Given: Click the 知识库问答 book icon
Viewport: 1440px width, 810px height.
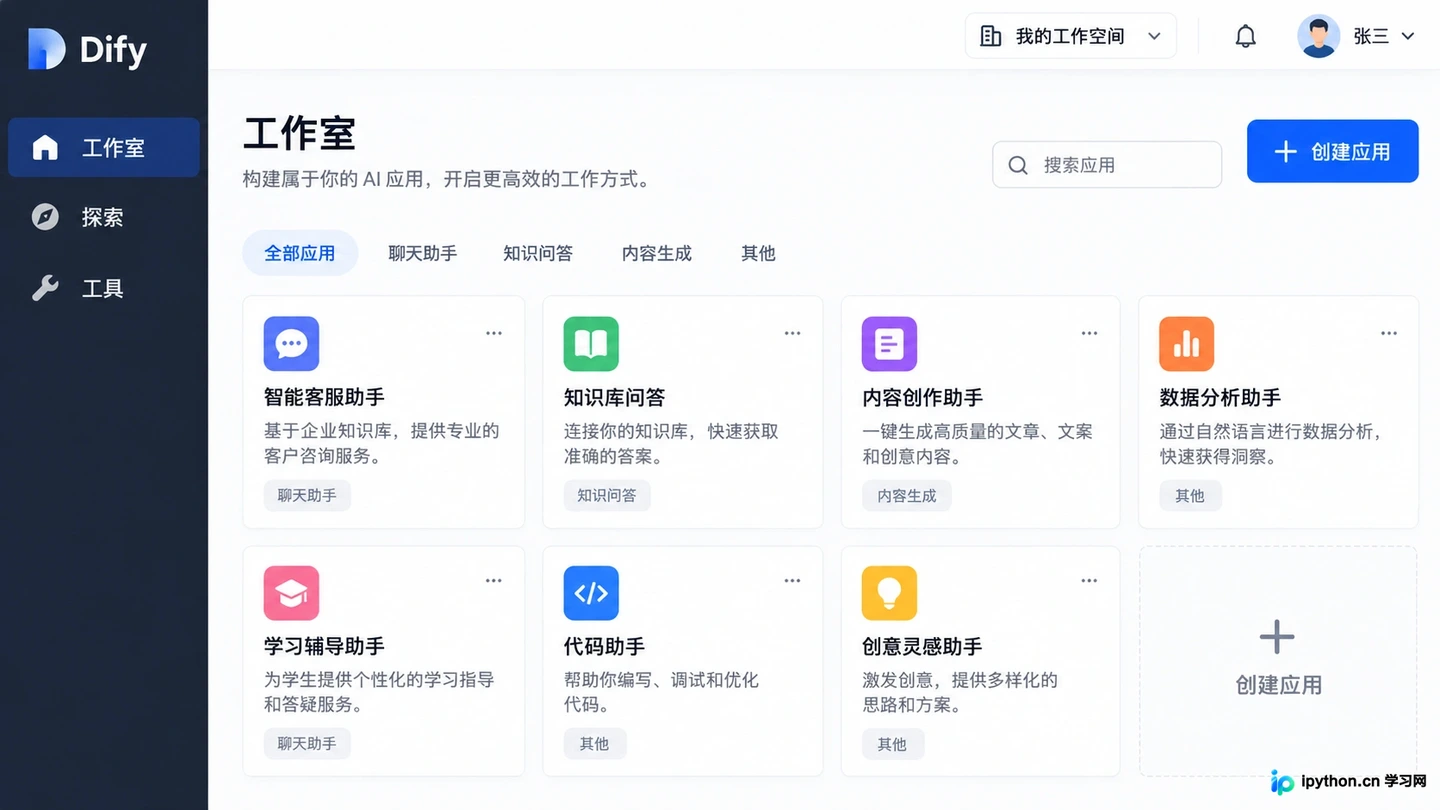Looking at the screenshot, I should pyautogui.click(x=591, y=344).
